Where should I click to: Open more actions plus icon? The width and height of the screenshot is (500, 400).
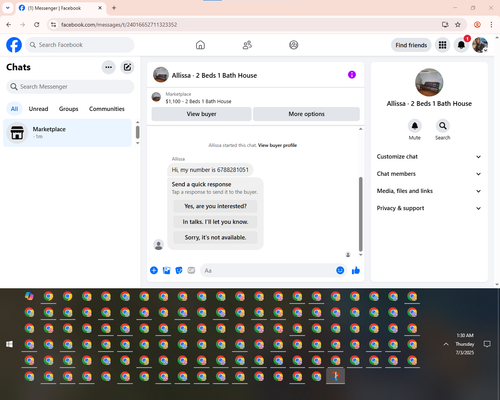(x=154, y=270)
